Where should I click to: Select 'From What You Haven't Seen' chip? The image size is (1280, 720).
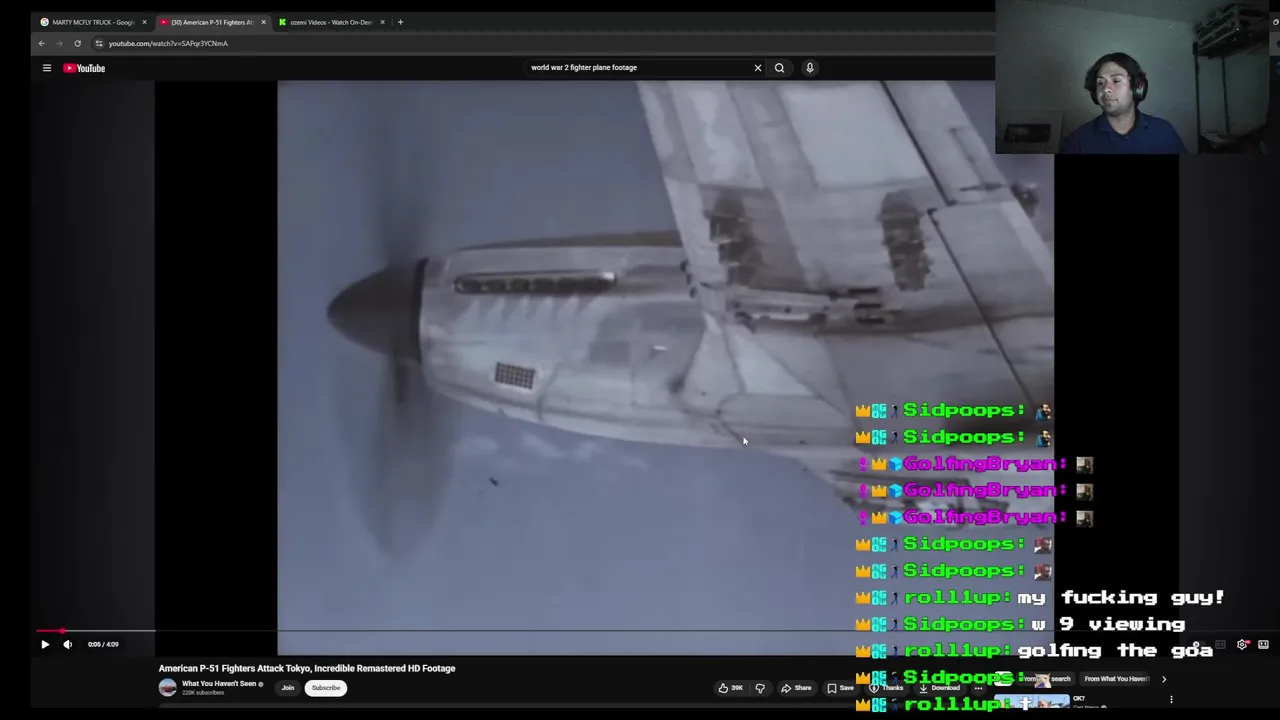1116,679
